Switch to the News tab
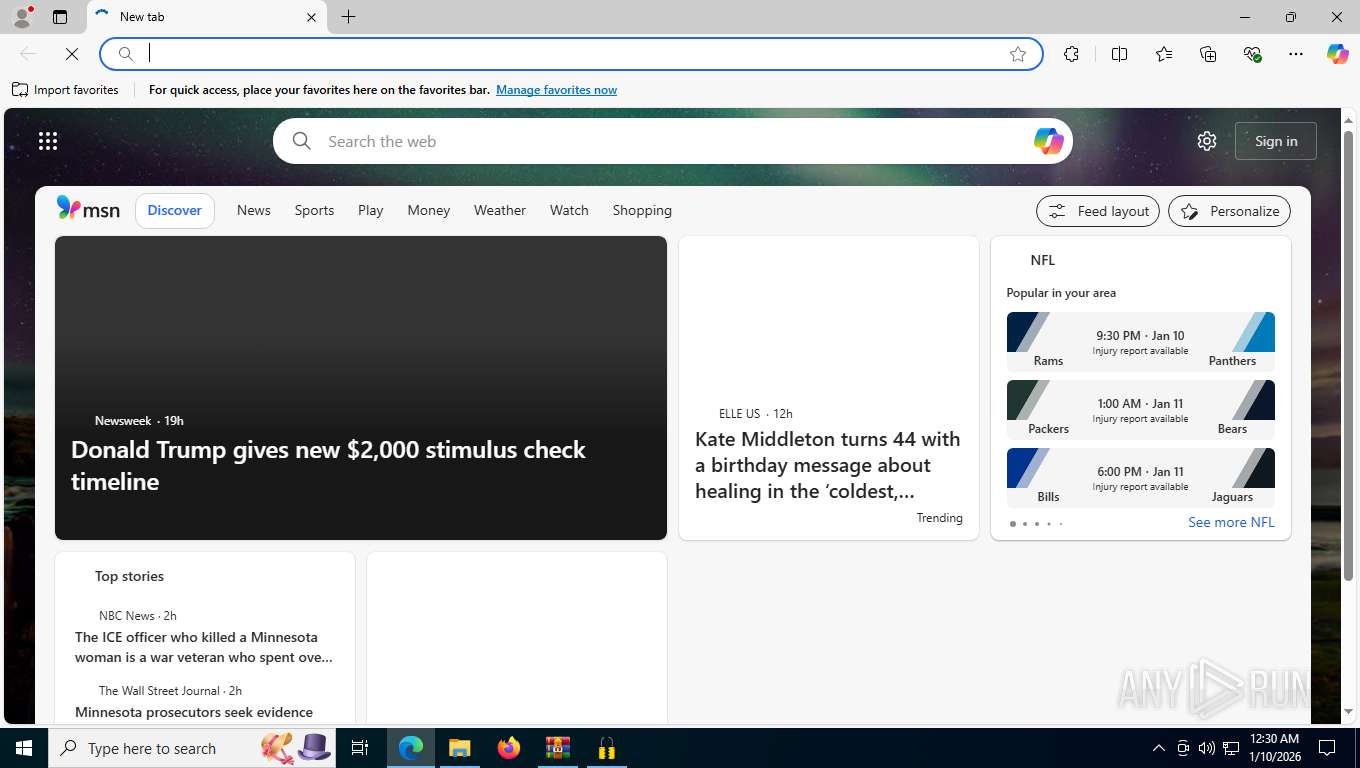This screenshot has width=1360, height=768. click(x=254, y=210)
